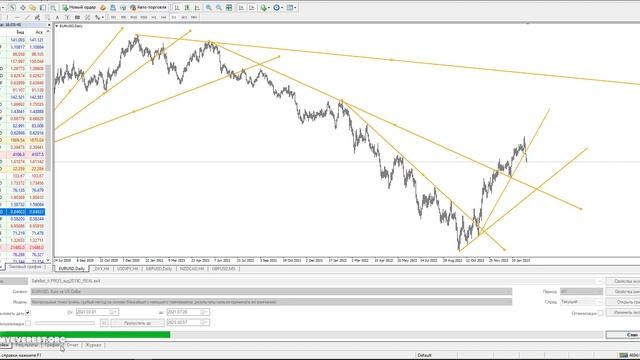Open the tester Отчет tab
This screenshot has width=640, height=360.
(x=72, y=345)
